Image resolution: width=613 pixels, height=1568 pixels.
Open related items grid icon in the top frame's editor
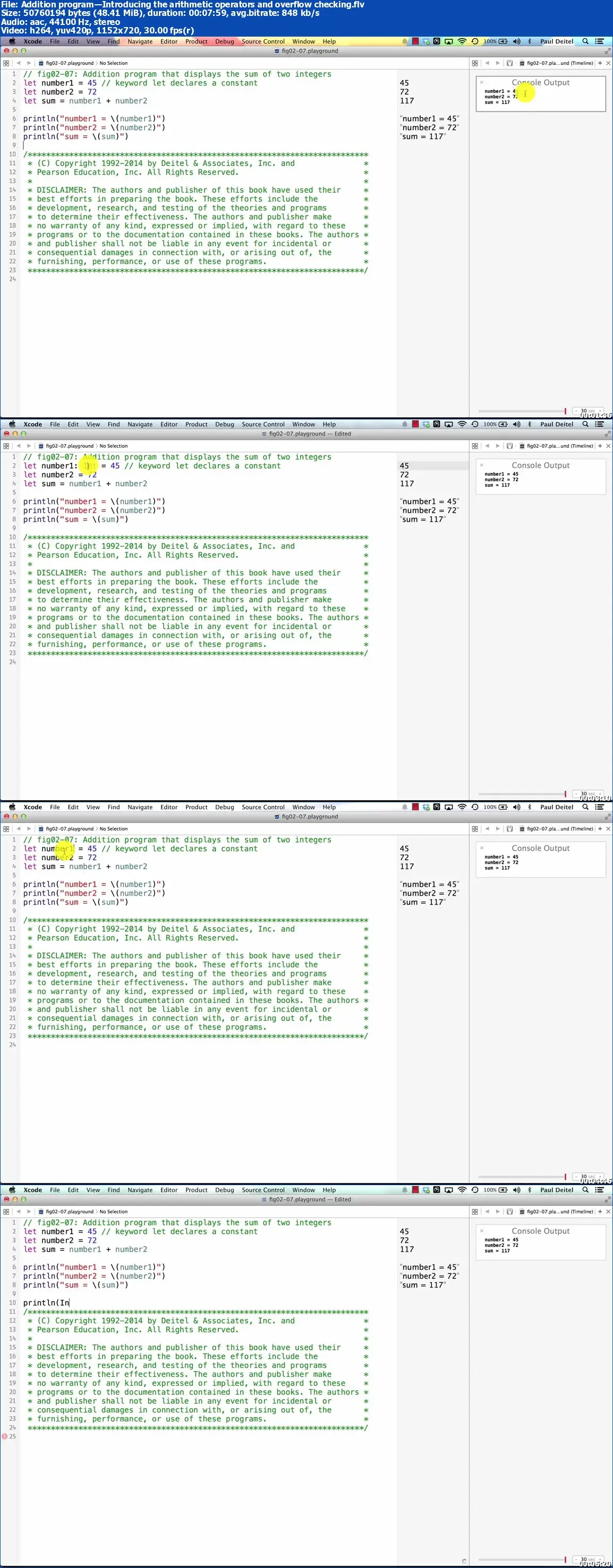coord(6,63)
